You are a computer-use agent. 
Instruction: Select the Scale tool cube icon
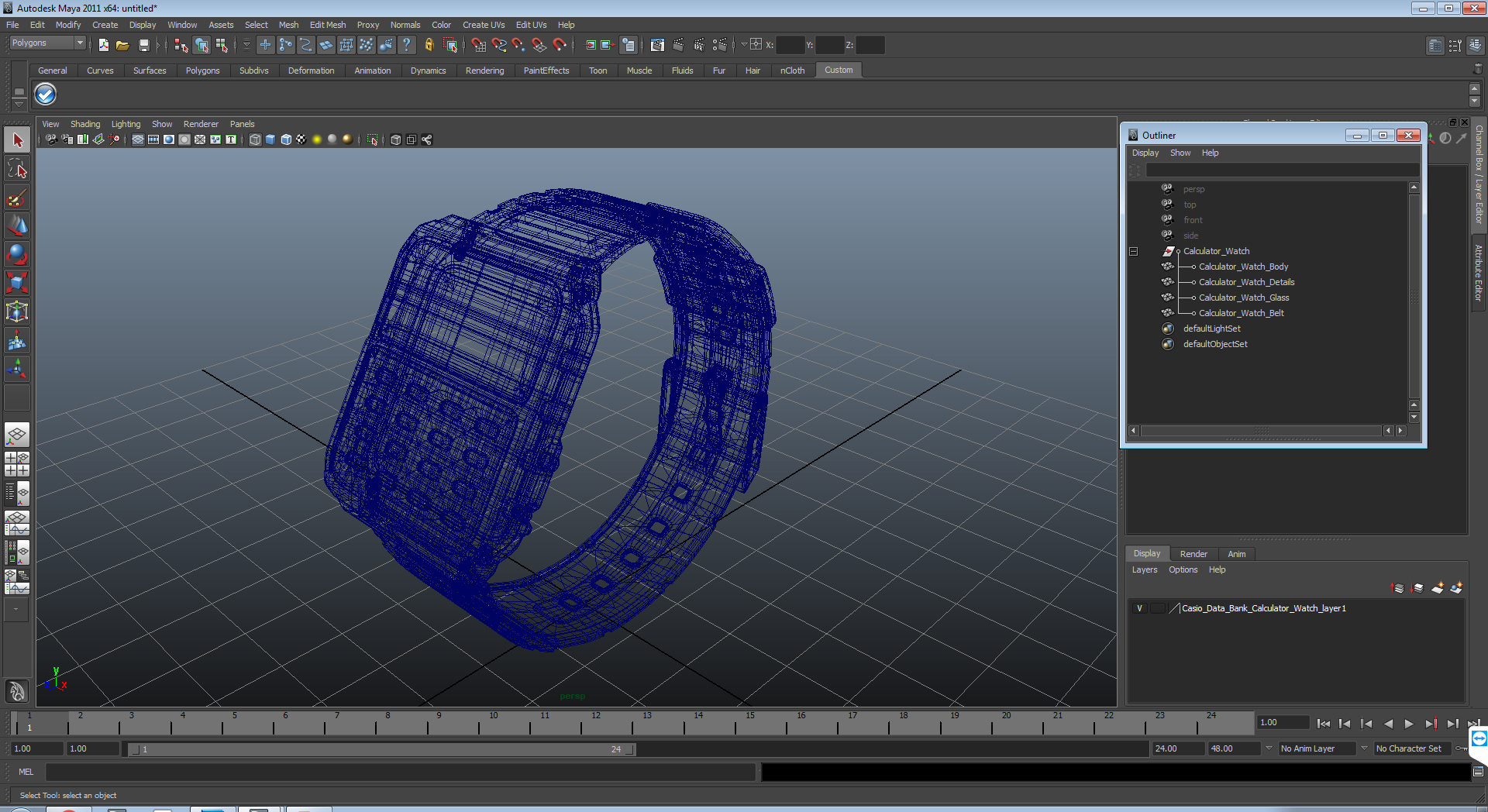tap(17, 283)
